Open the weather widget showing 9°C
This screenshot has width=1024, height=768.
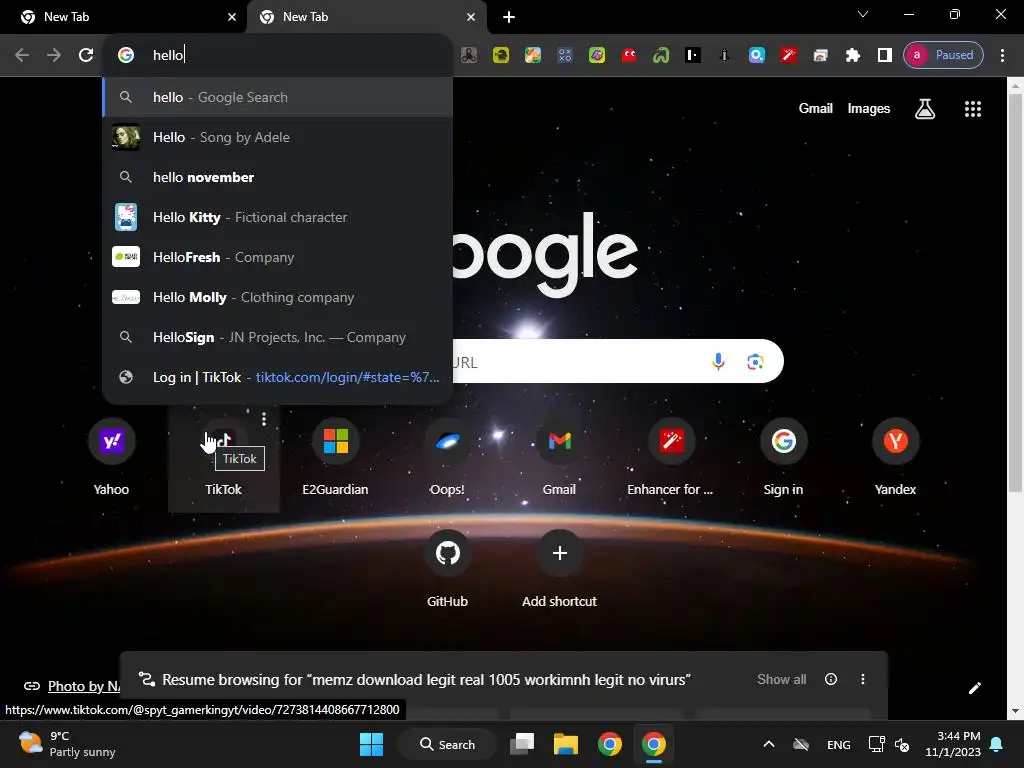67,744
